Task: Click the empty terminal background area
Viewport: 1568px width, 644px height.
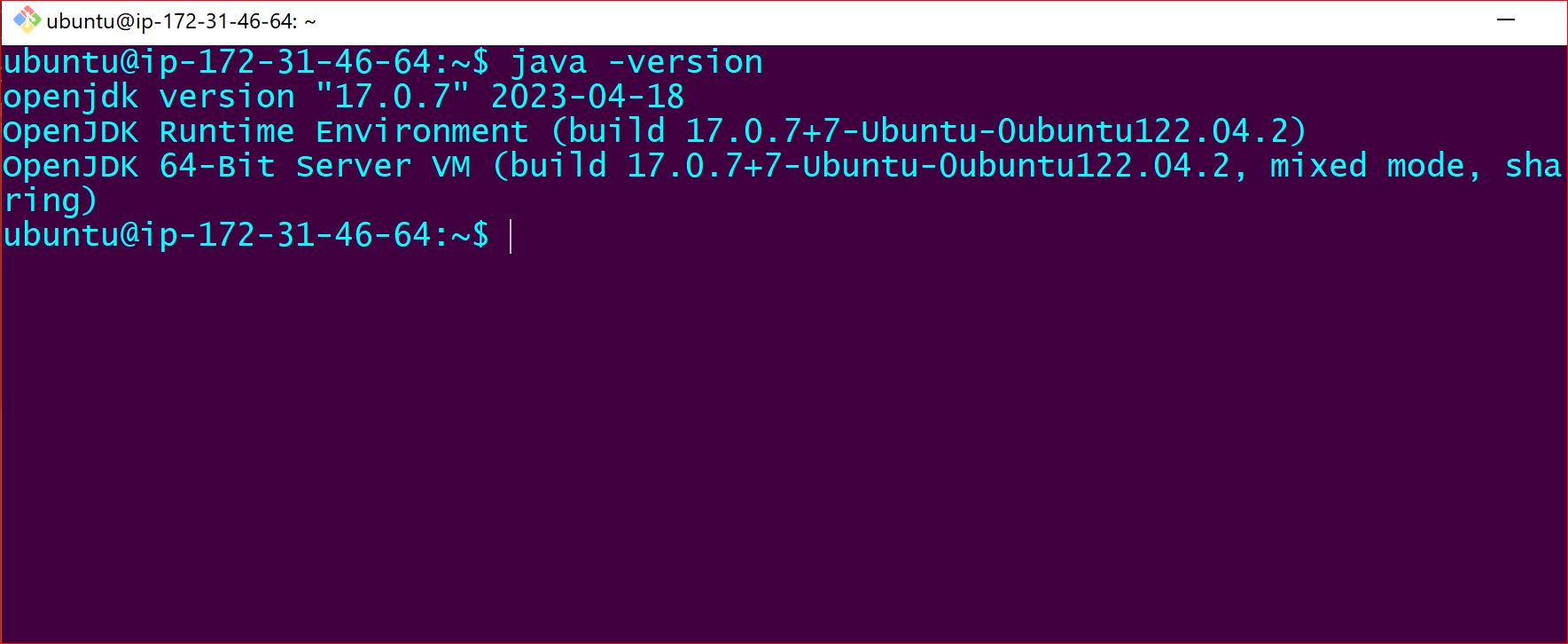Action: 780,426
